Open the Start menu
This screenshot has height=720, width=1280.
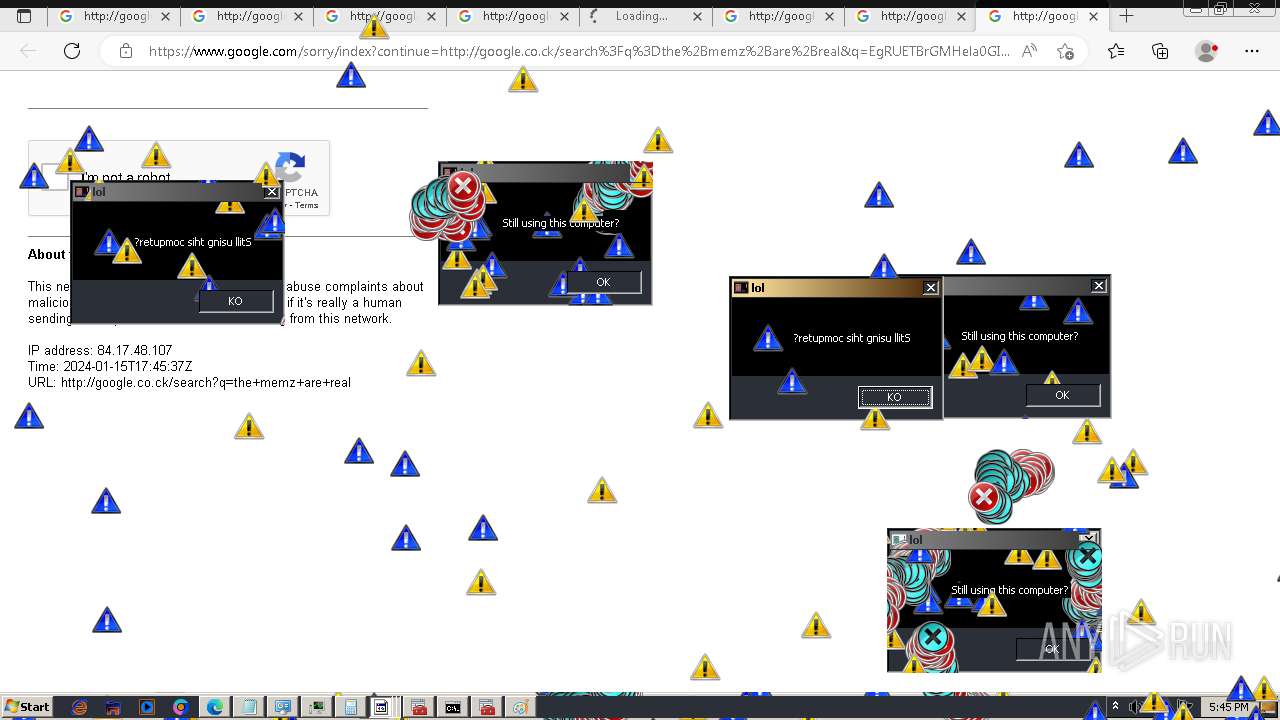pyautogui.click(x=27, y=707)
